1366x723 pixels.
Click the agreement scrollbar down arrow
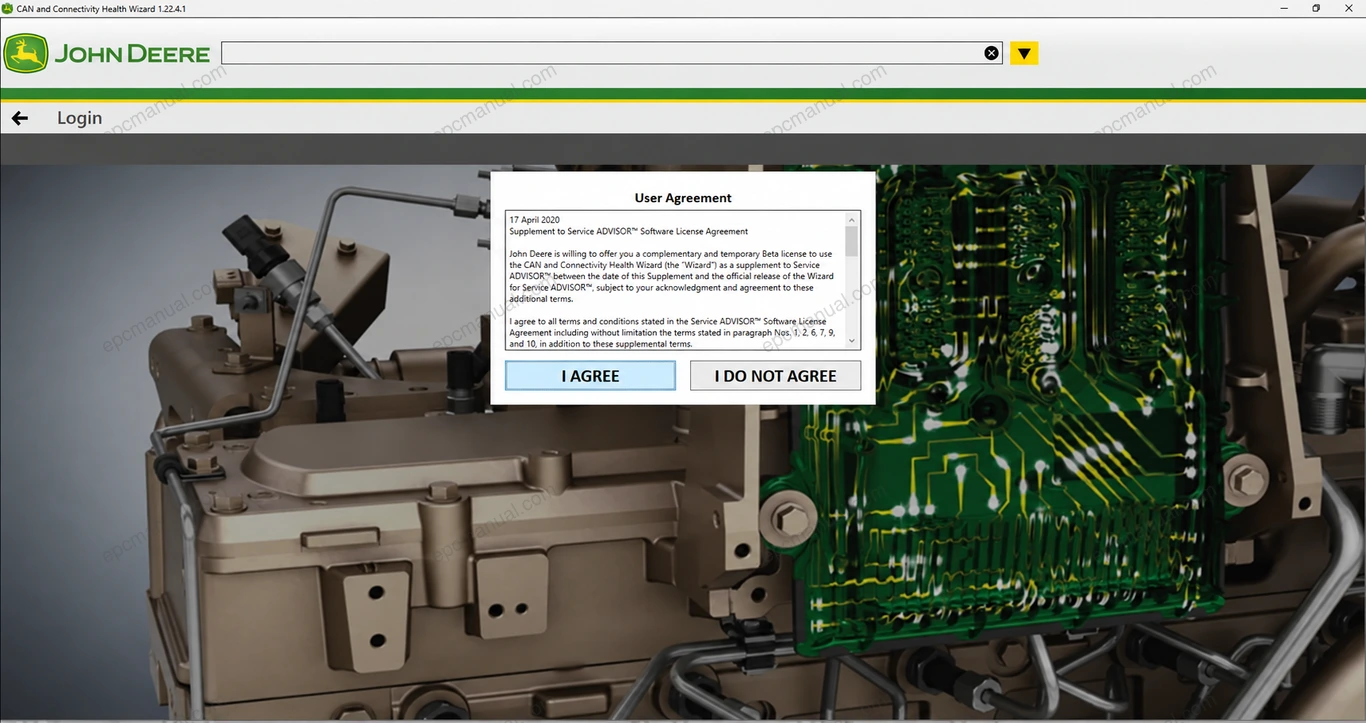tap(852, 342)
